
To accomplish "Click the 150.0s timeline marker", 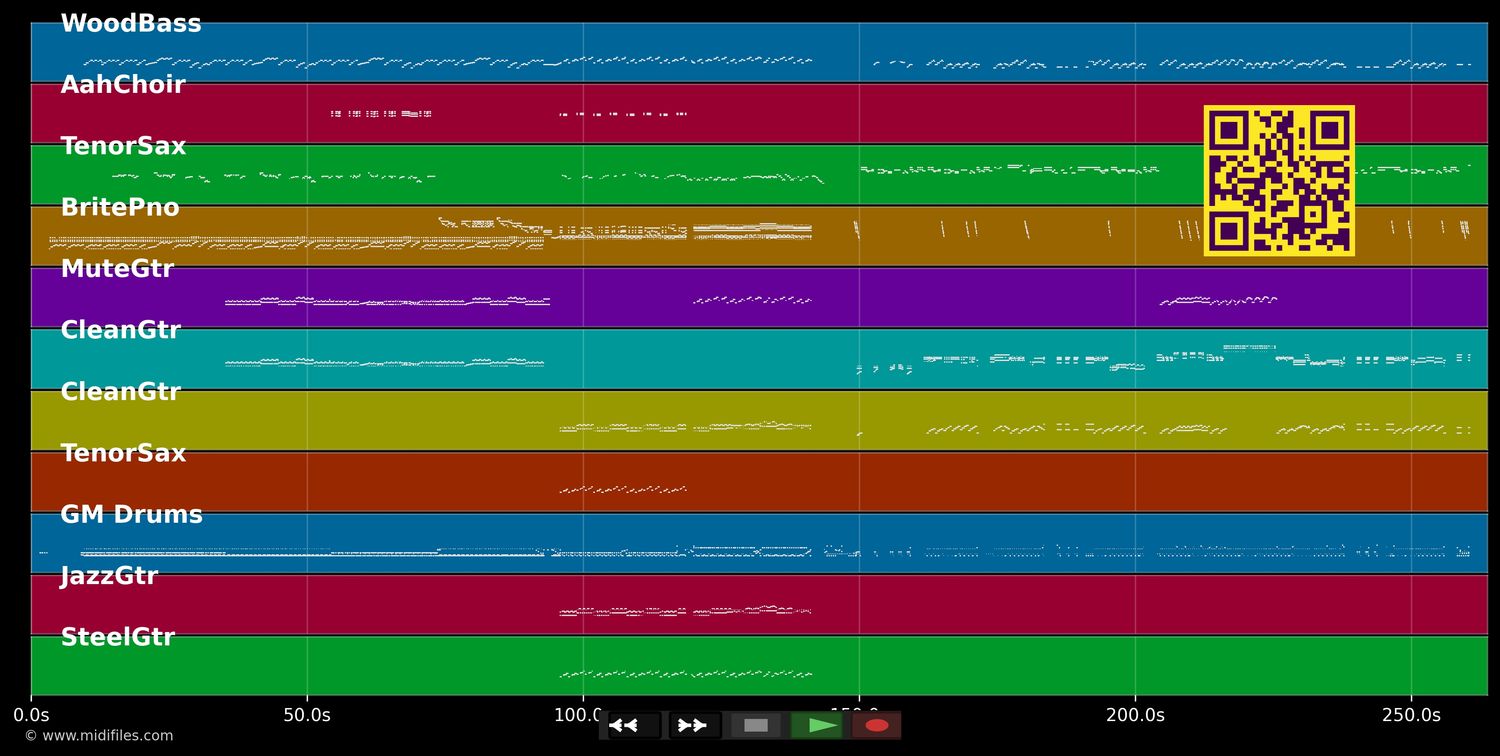I will pyautogui.click(x=860, y=715).
